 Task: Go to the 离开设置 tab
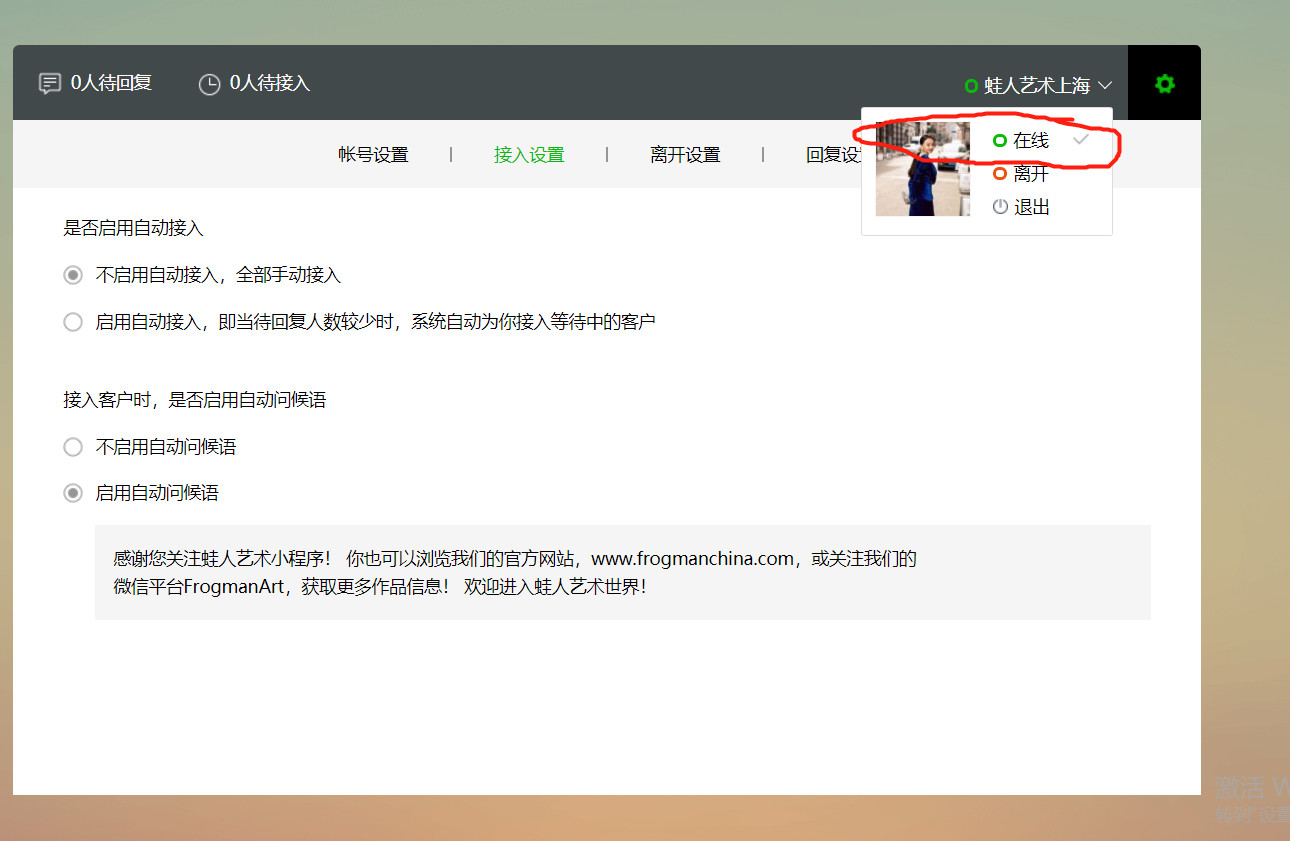pyautogui.click(x=685, y=155)
